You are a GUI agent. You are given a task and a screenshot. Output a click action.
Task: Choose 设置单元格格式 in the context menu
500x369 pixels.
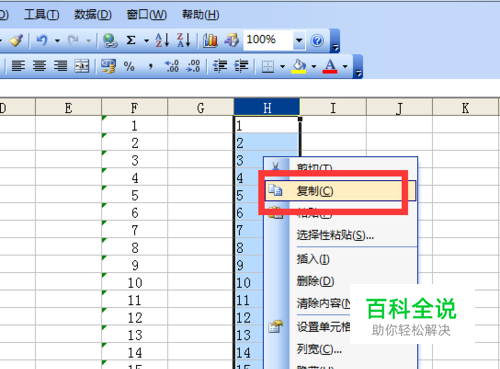click(323, 327)
